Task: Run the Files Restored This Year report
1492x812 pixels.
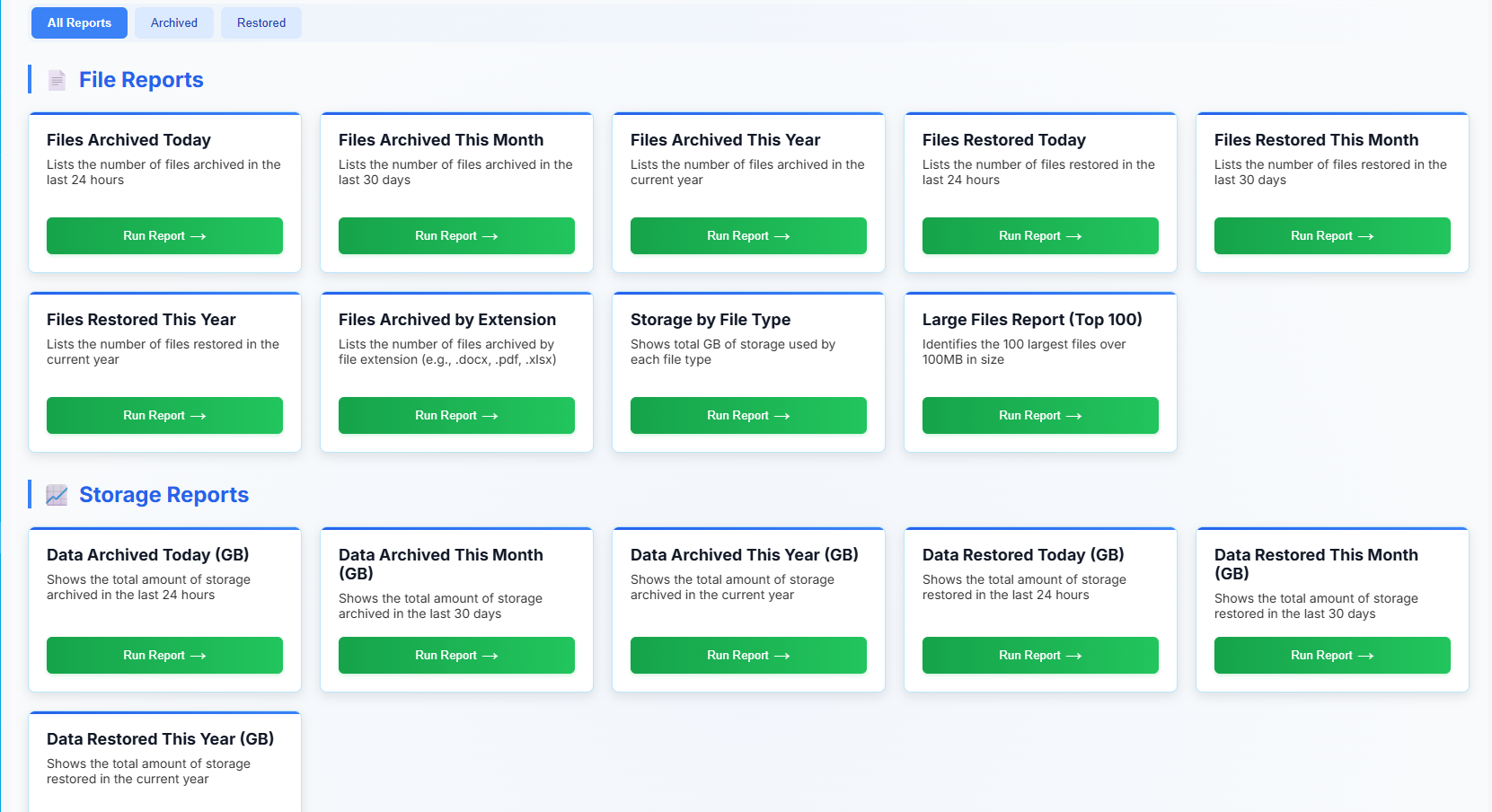Action: click(x=164, y=415)
